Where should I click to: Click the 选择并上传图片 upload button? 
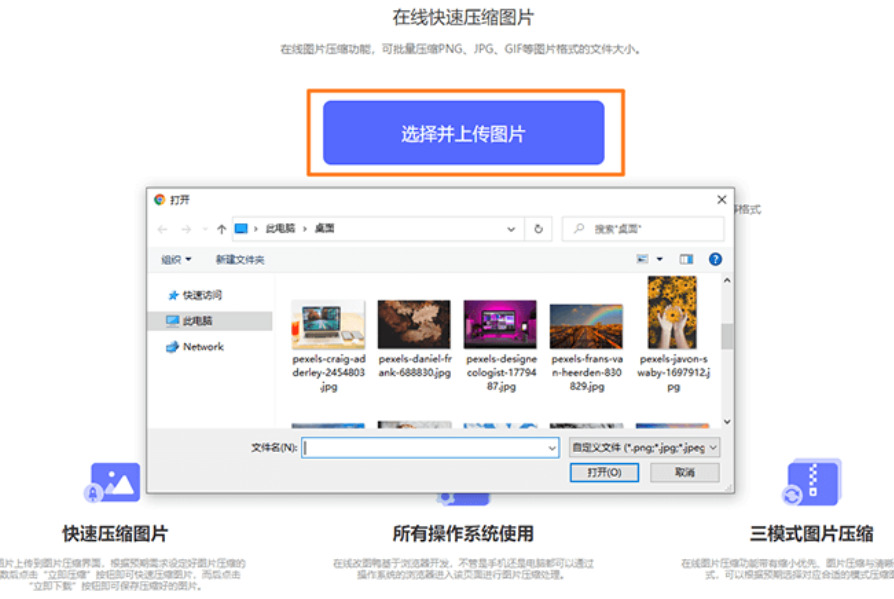pyautogui.click(x=463, y=133)
